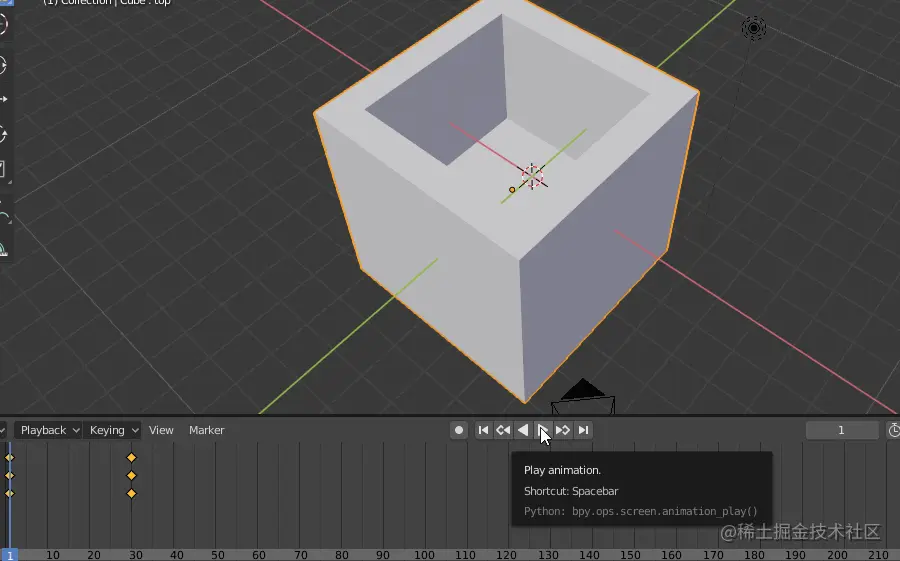Image resolution: width=900 pixels, height=561 pixels.
Task: Click frame 120 on the timeline ruler
Action: (507, 555)
